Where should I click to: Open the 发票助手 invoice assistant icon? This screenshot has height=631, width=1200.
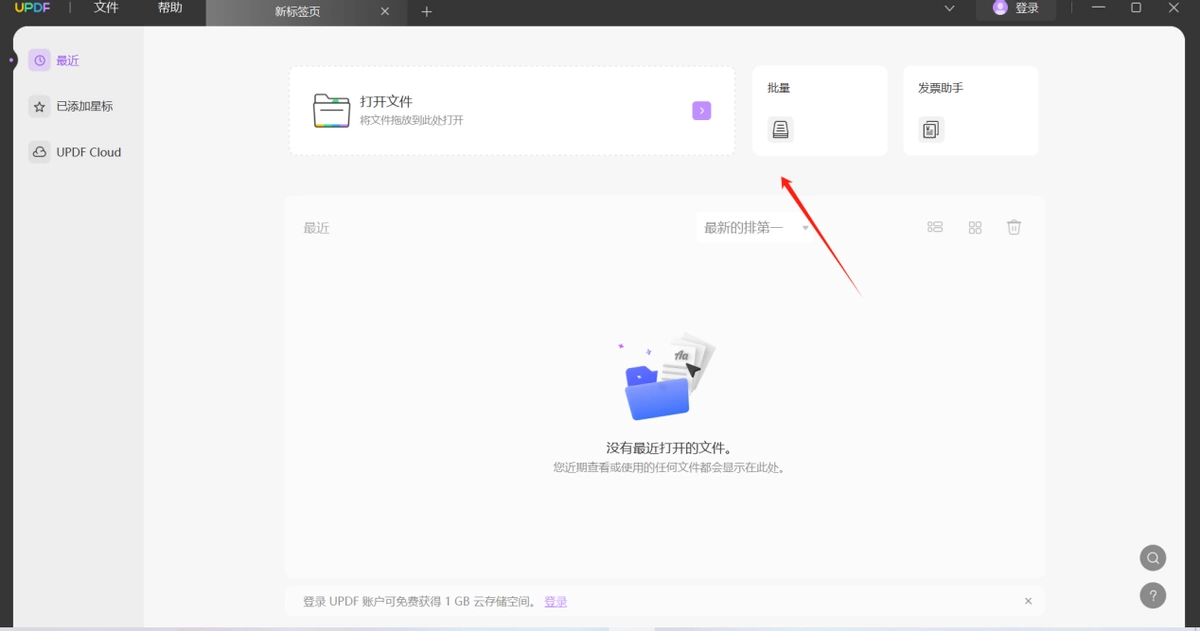[x=931, y=129]
